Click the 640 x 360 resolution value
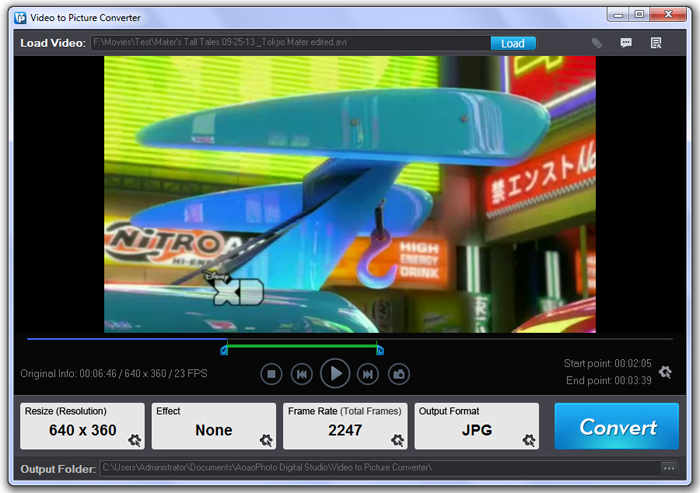The width and height of the screenshot is (700, 493). [x=83, y=430]
